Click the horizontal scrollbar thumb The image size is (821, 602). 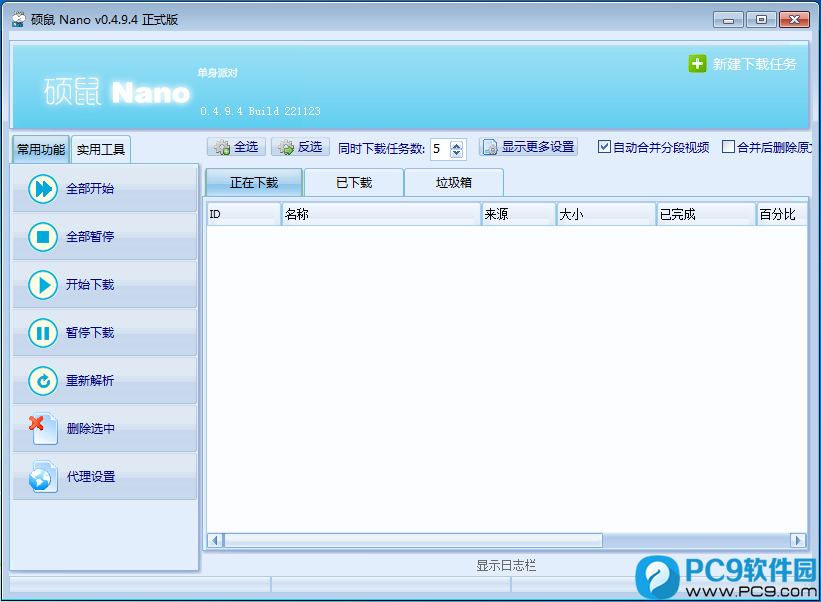point(413,540)
